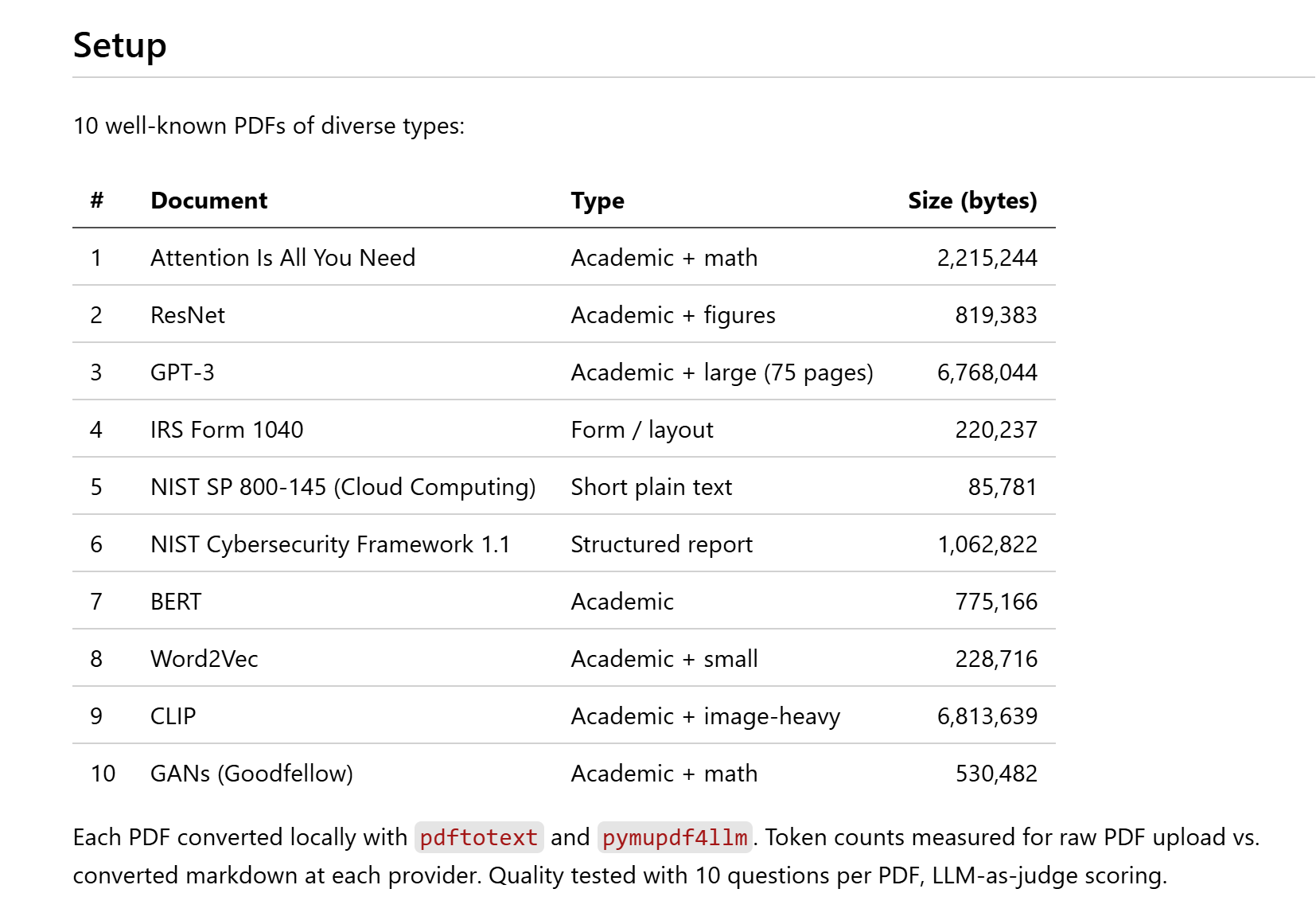The height and width of the screenshot is (920, 1316).
Task: Click the Size (bytes) column header
Action: click(971, 201)
